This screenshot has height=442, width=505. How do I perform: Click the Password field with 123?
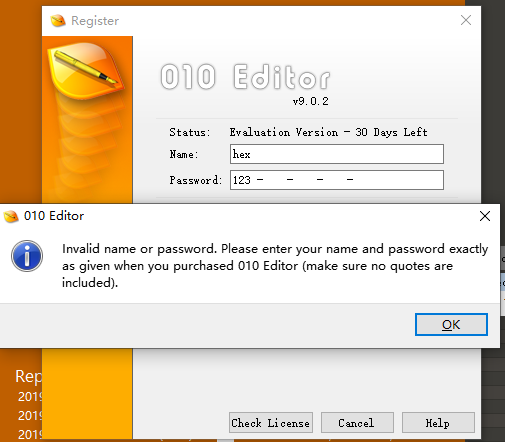(337, 180)
